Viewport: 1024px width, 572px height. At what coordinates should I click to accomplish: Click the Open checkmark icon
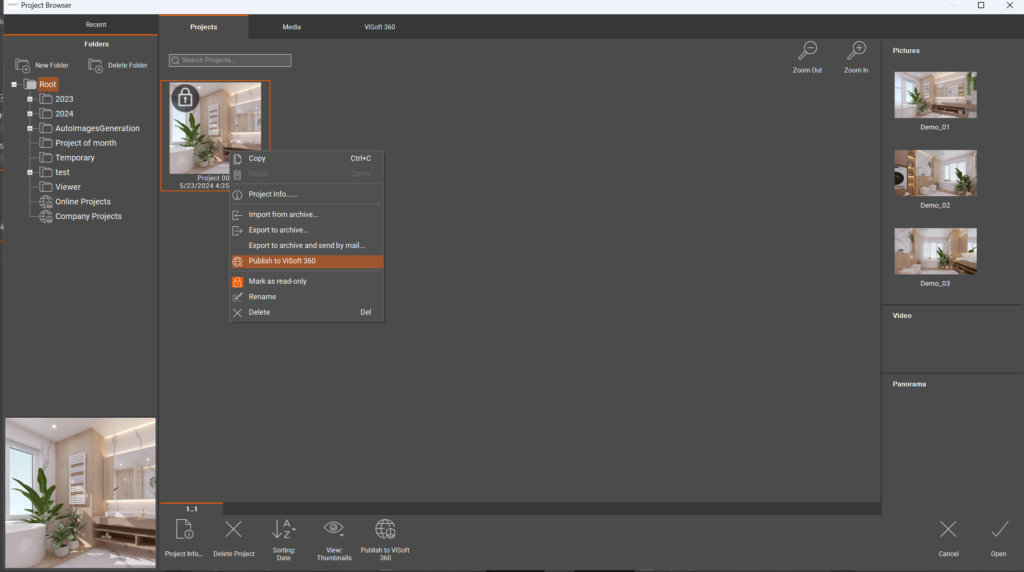click(x=999, y=529)
